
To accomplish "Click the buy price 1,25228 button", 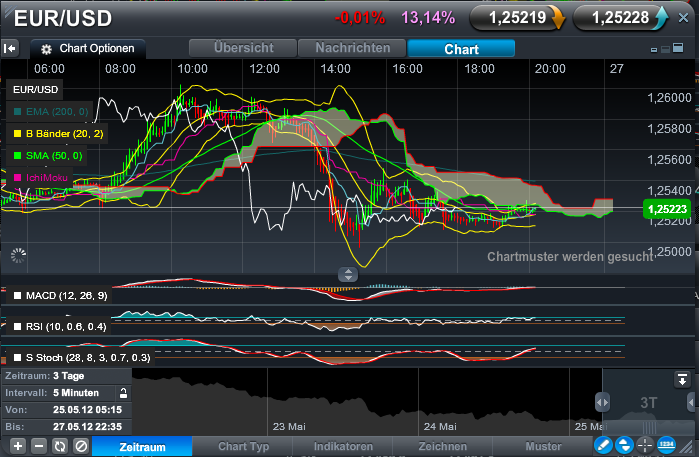I will coord(620,18).
